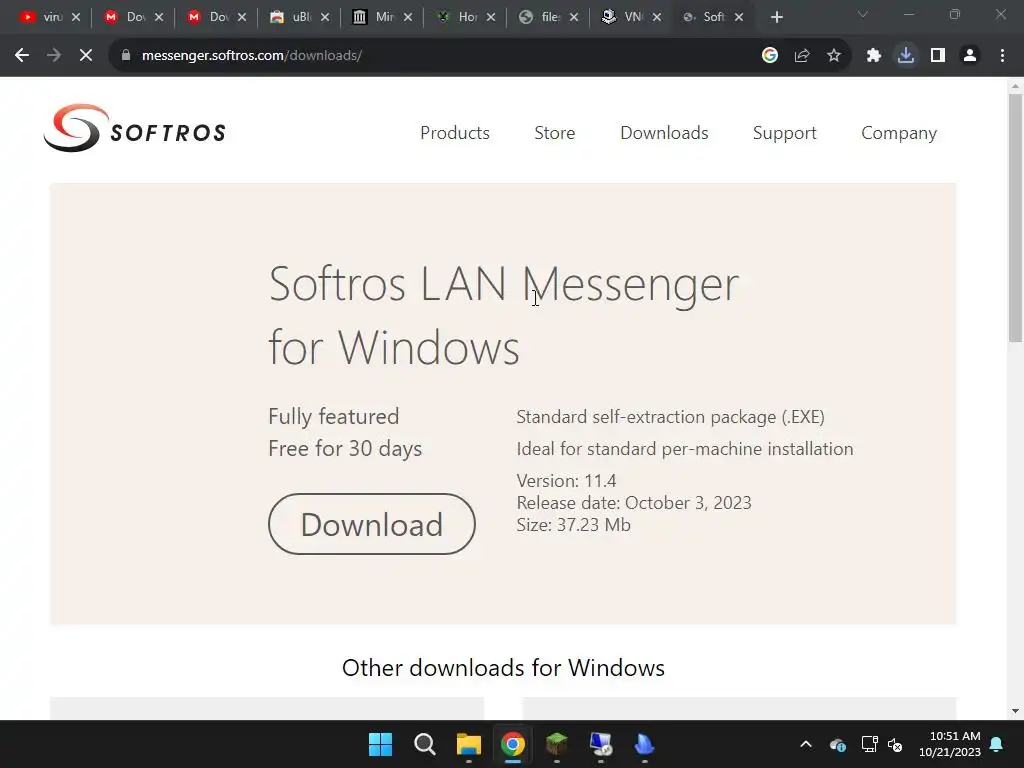Close the YouTube tab
The height and width of the screenshot is (768, 1024).
point(76,17)
